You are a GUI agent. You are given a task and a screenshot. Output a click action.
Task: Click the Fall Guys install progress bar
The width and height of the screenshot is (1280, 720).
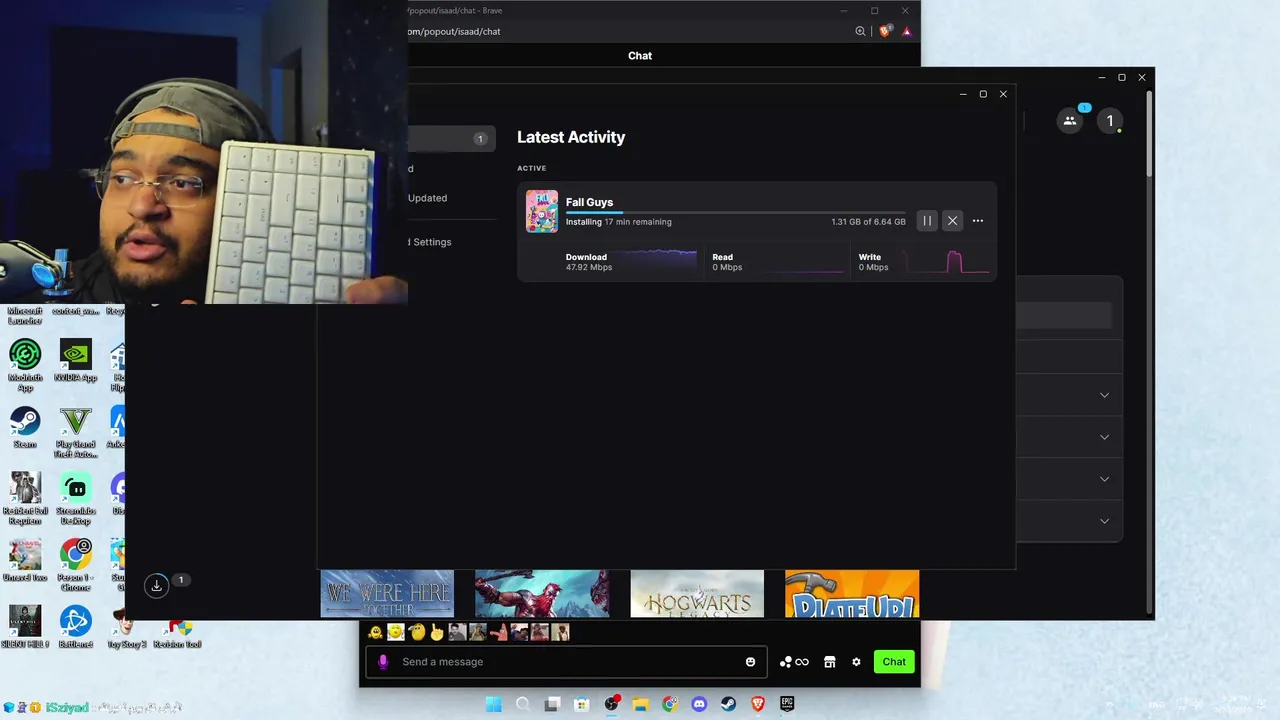click(x=736, y=212)
